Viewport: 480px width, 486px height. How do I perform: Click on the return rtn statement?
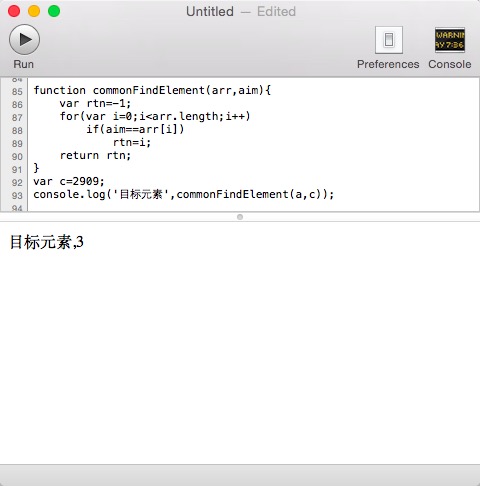(95, 155)
